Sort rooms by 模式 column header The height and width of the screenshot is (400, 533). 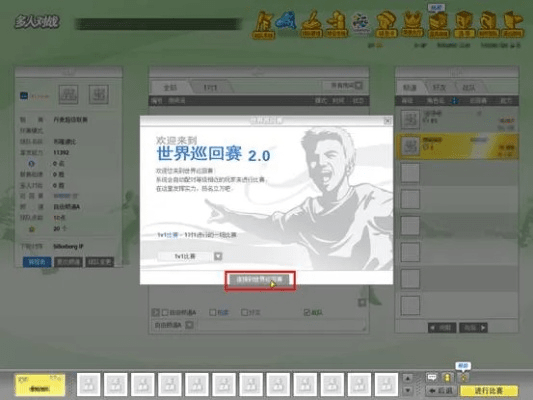coord(321,101)
